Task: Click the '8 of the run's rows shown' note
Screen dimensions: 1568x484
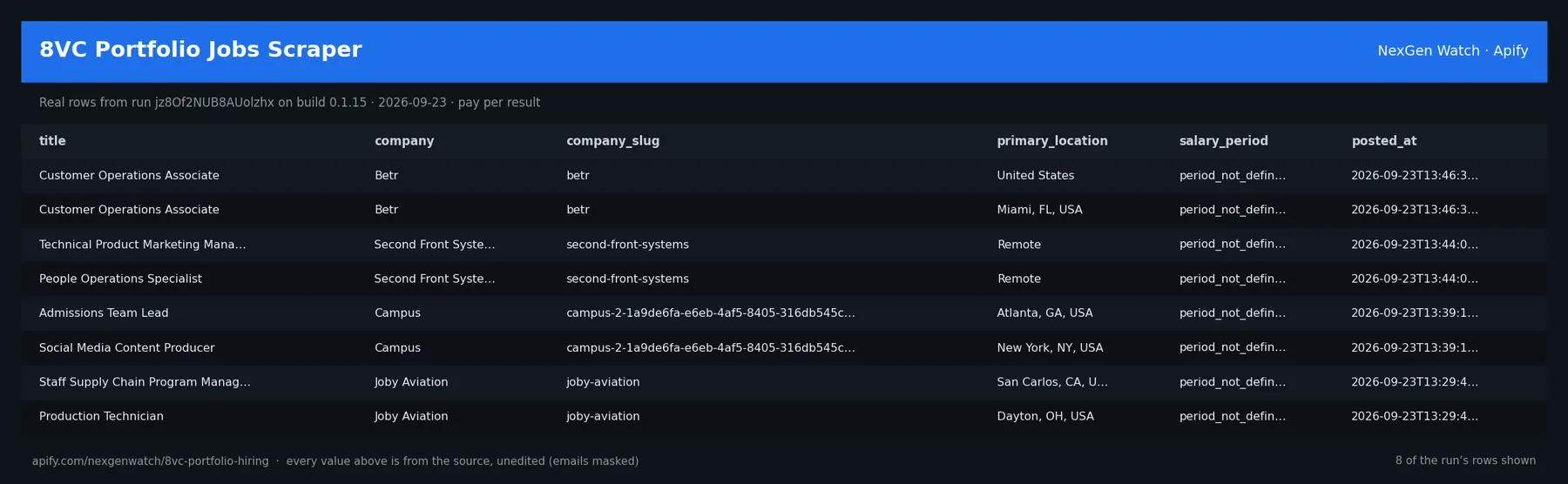Action: click(1465, 460)
